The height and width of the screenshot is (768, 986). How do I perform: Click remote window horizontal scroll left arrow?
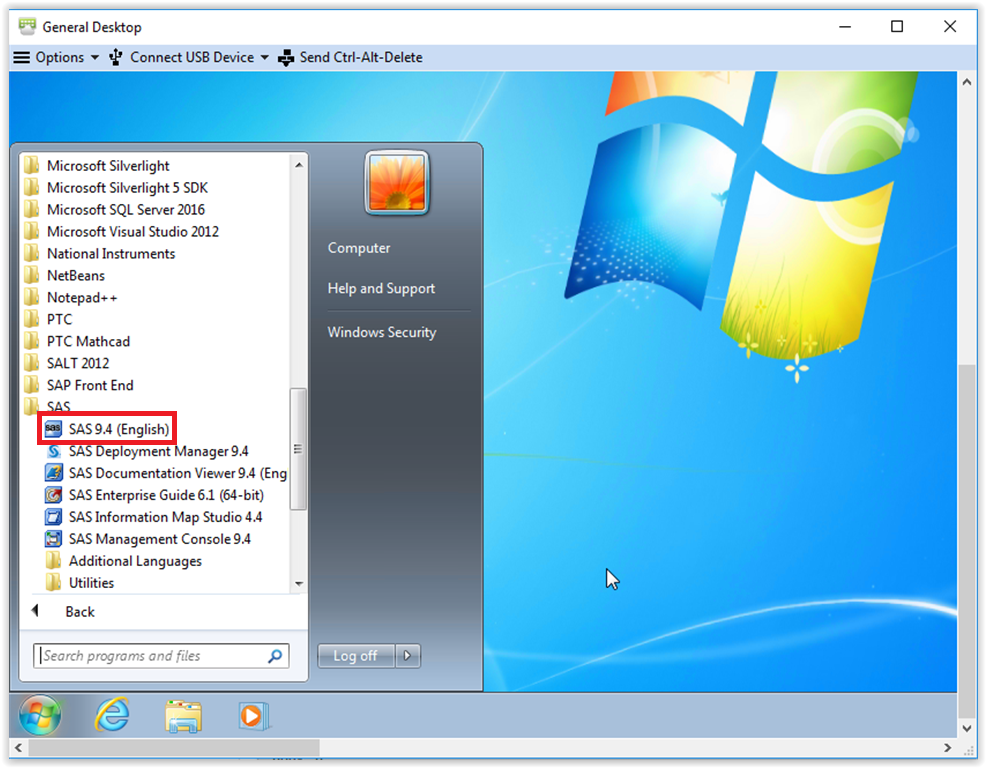tap(18, 747)
